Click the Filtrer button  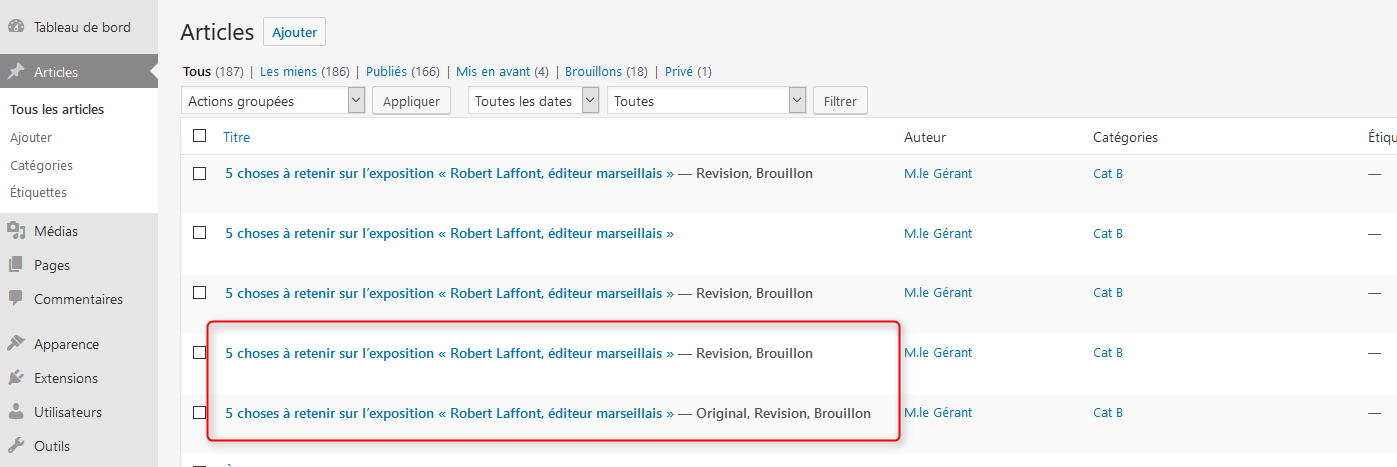tap(840, 101)
